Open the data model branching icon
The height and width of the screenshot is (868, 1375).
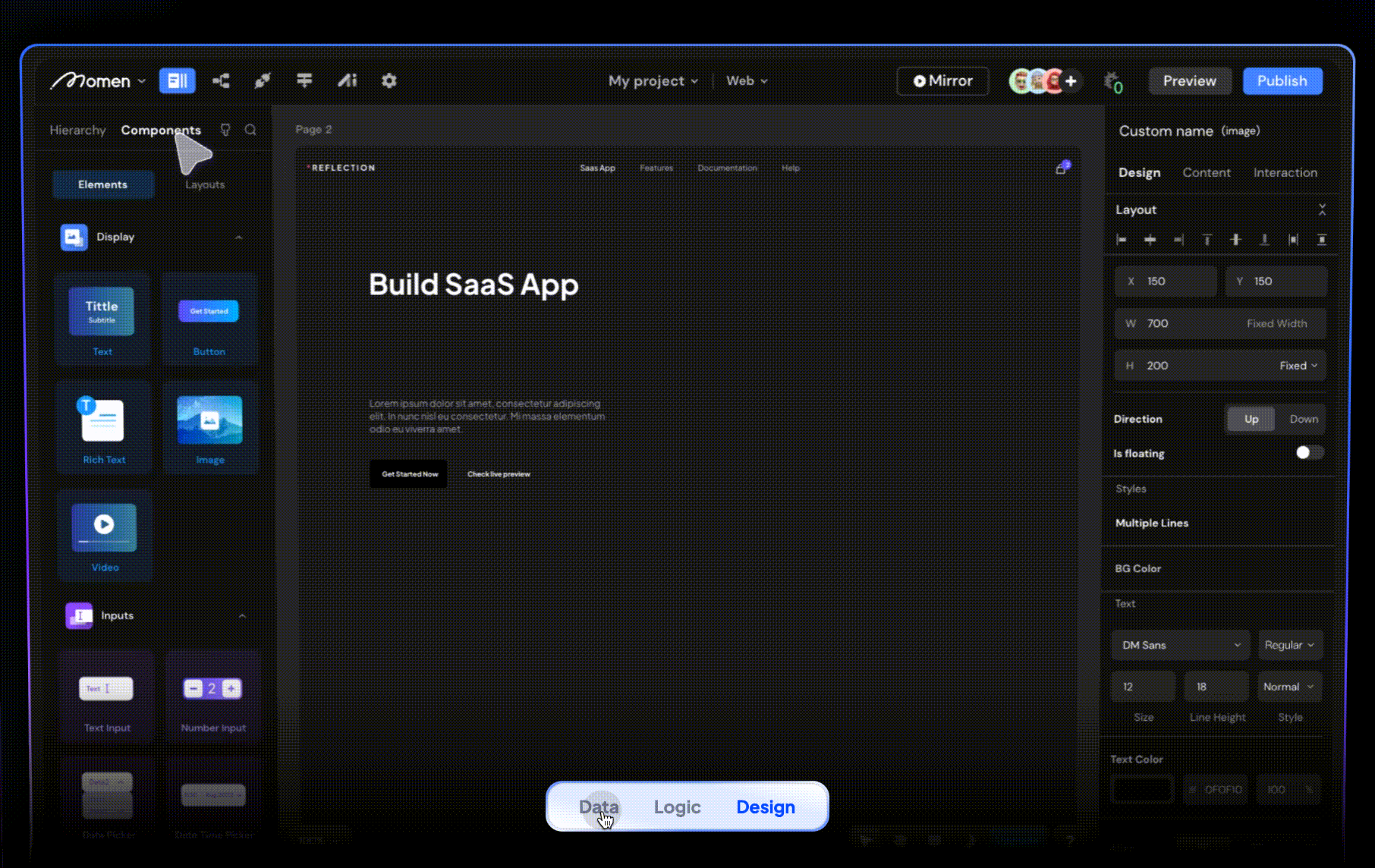click(x=221, y=80)
